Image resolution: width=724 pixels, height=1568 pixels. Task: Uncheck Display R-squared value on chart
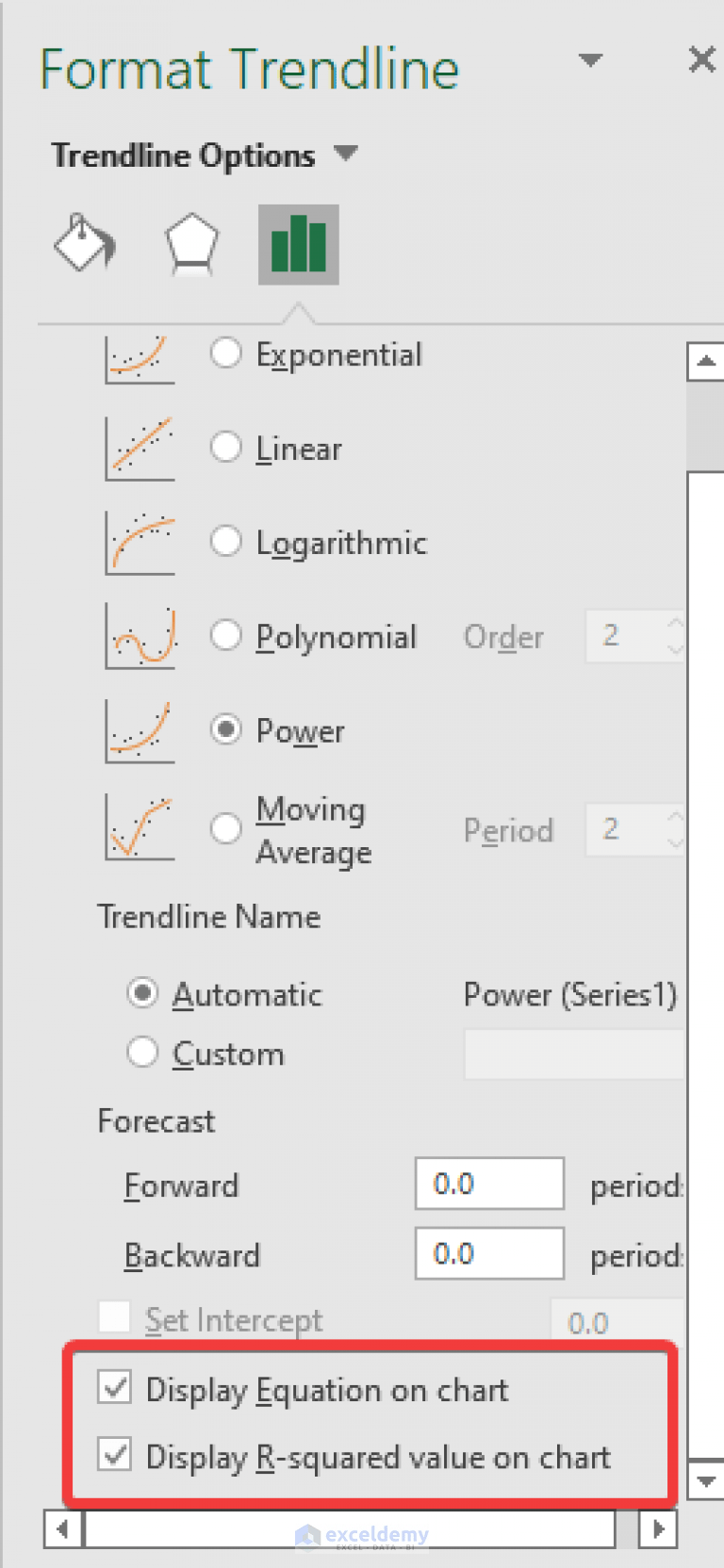[115, 1455]
